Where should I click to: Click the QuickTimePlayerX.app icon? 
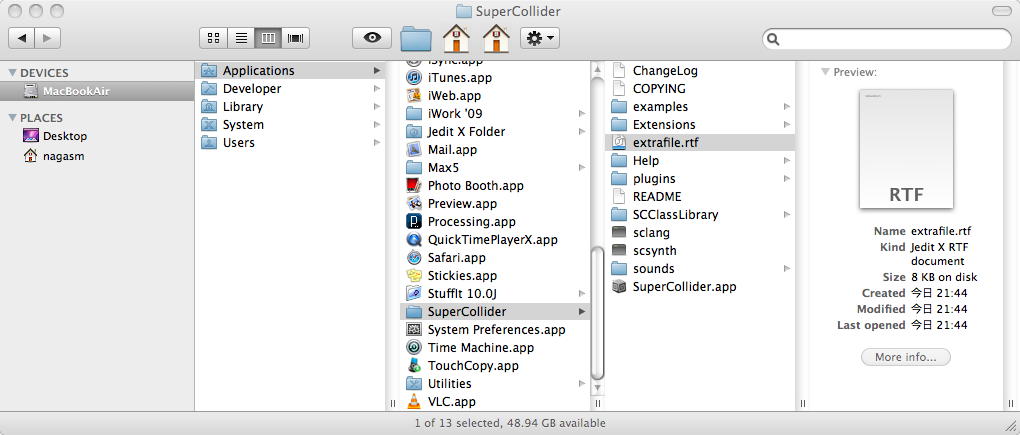click(414, 239)
